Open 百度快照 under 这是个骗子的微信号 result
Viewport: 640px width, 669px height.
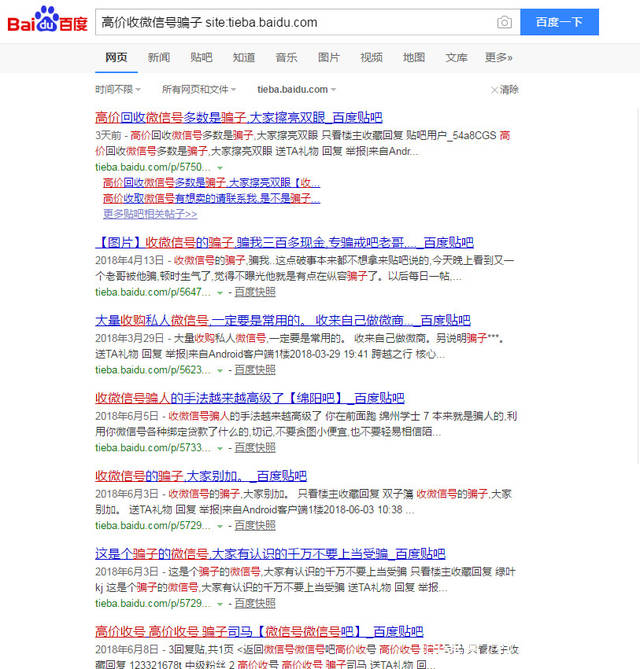[x=255, y=603]
